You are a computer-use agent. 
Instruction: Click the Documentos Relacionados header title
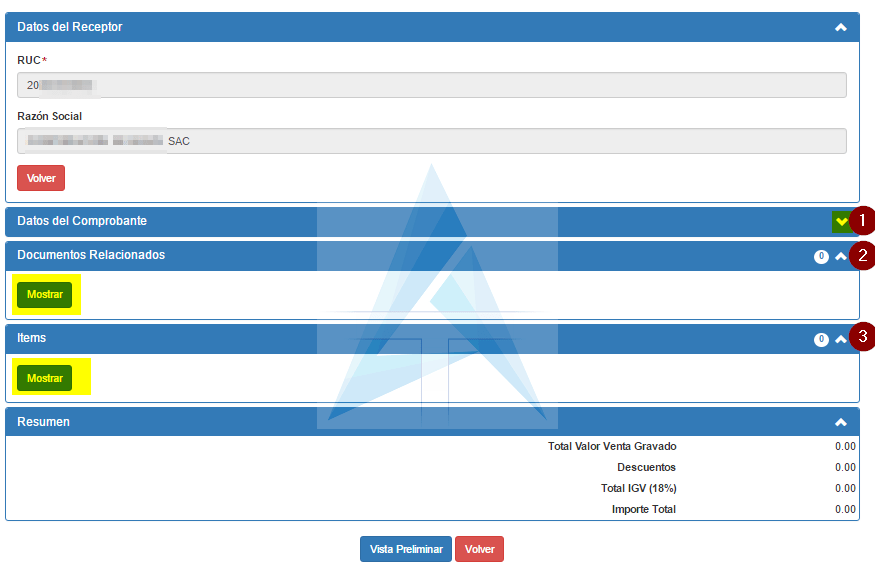[91, 255]
